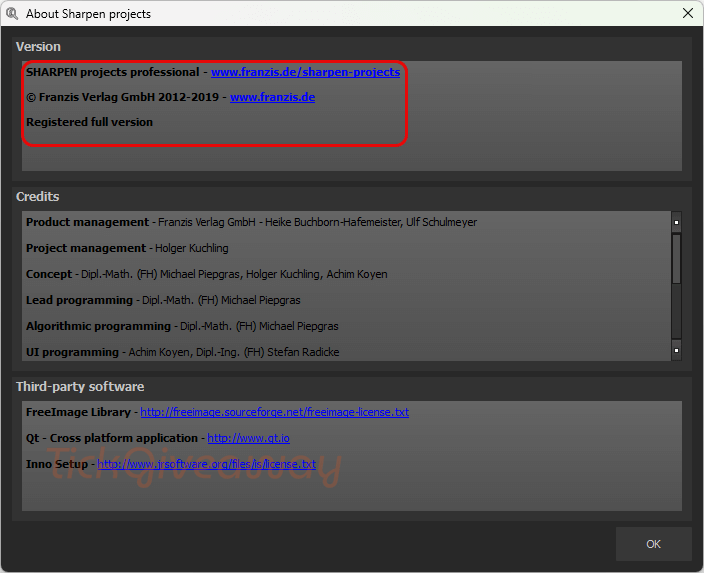Click the 'UI programming' credits row
The image size is (704, 573).
(182, 353)
